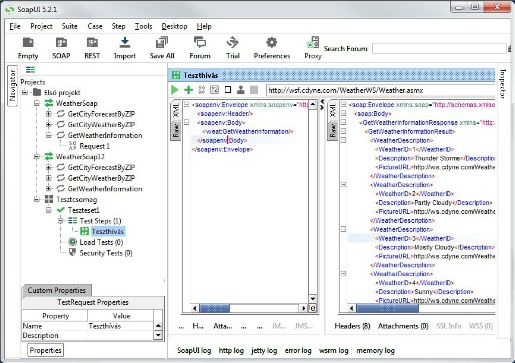
Task: Create an Empty project from toolbar
Action: click(x=28, y=48)
